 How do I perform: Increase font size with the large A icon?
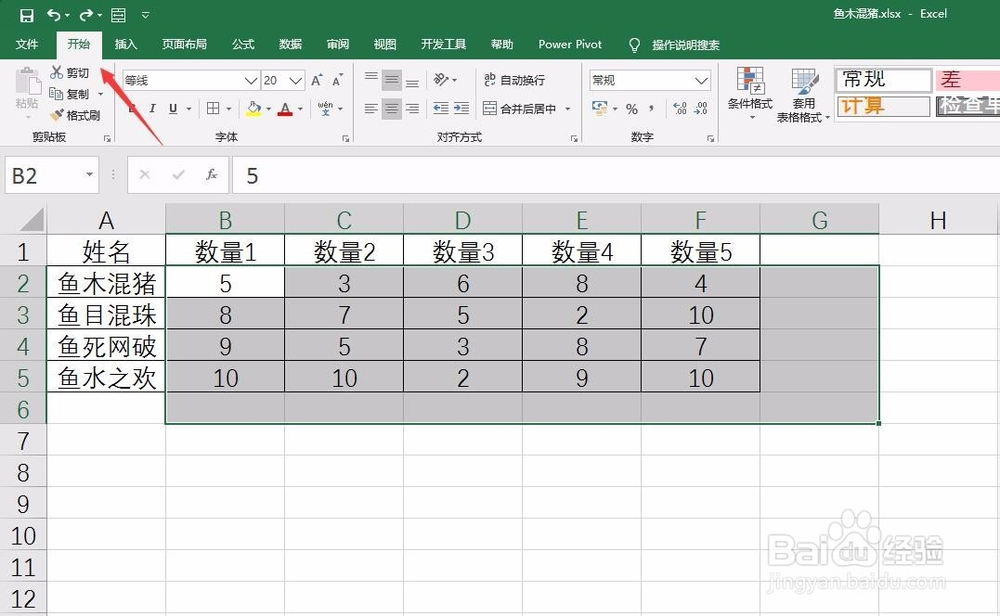click(317, 80)
